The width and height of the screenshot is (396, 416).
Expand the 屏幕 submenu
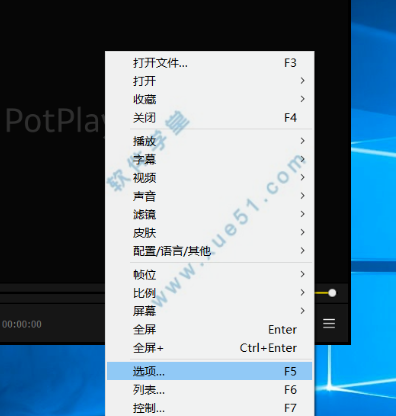pyautogui.click(x=209, y=311)
